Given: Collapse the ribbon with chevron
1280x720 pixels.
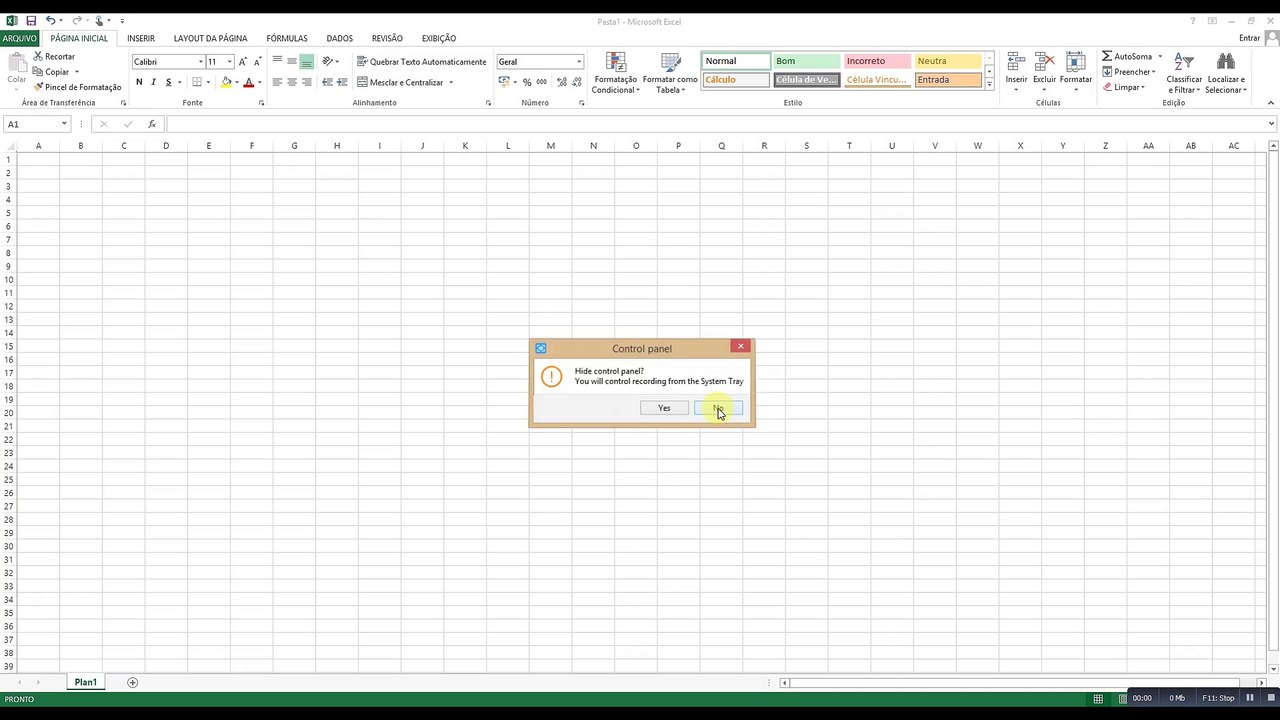Looking at the screenshot, I should (x=1270, y=103).
